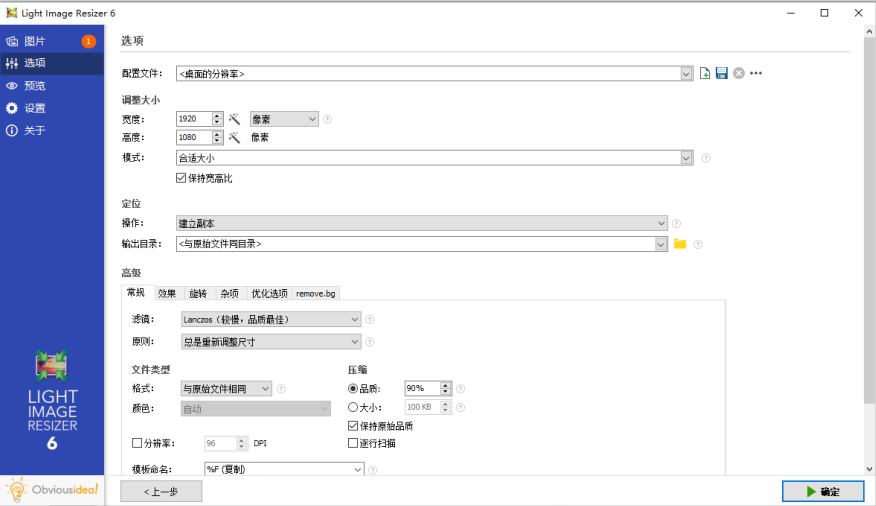
Task: Decrease height with the down spinner
Action: click(x=217, y=141)
